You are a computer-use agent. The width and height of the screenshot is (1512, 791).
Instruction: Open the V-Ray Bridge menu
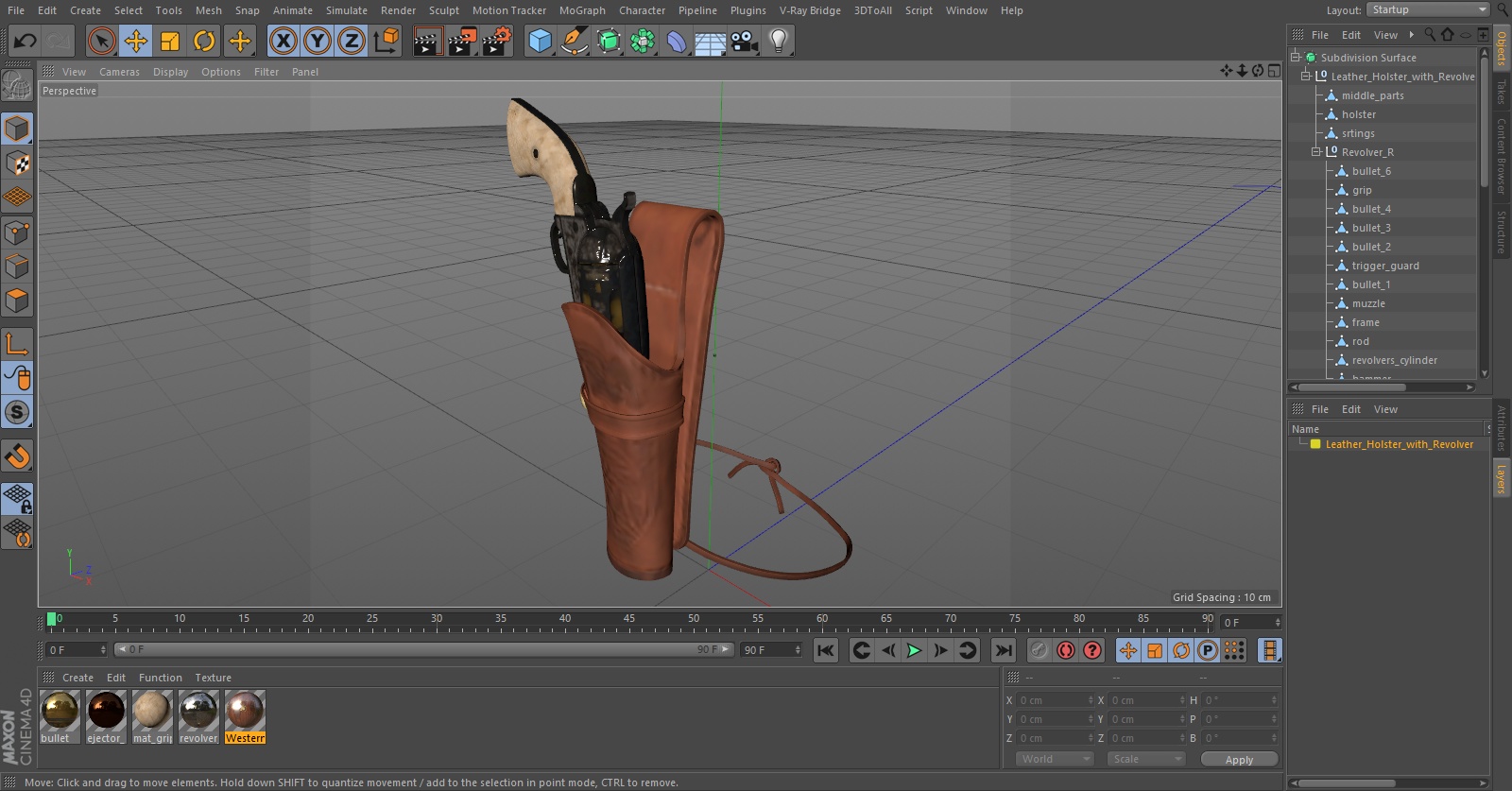[810, 10]
